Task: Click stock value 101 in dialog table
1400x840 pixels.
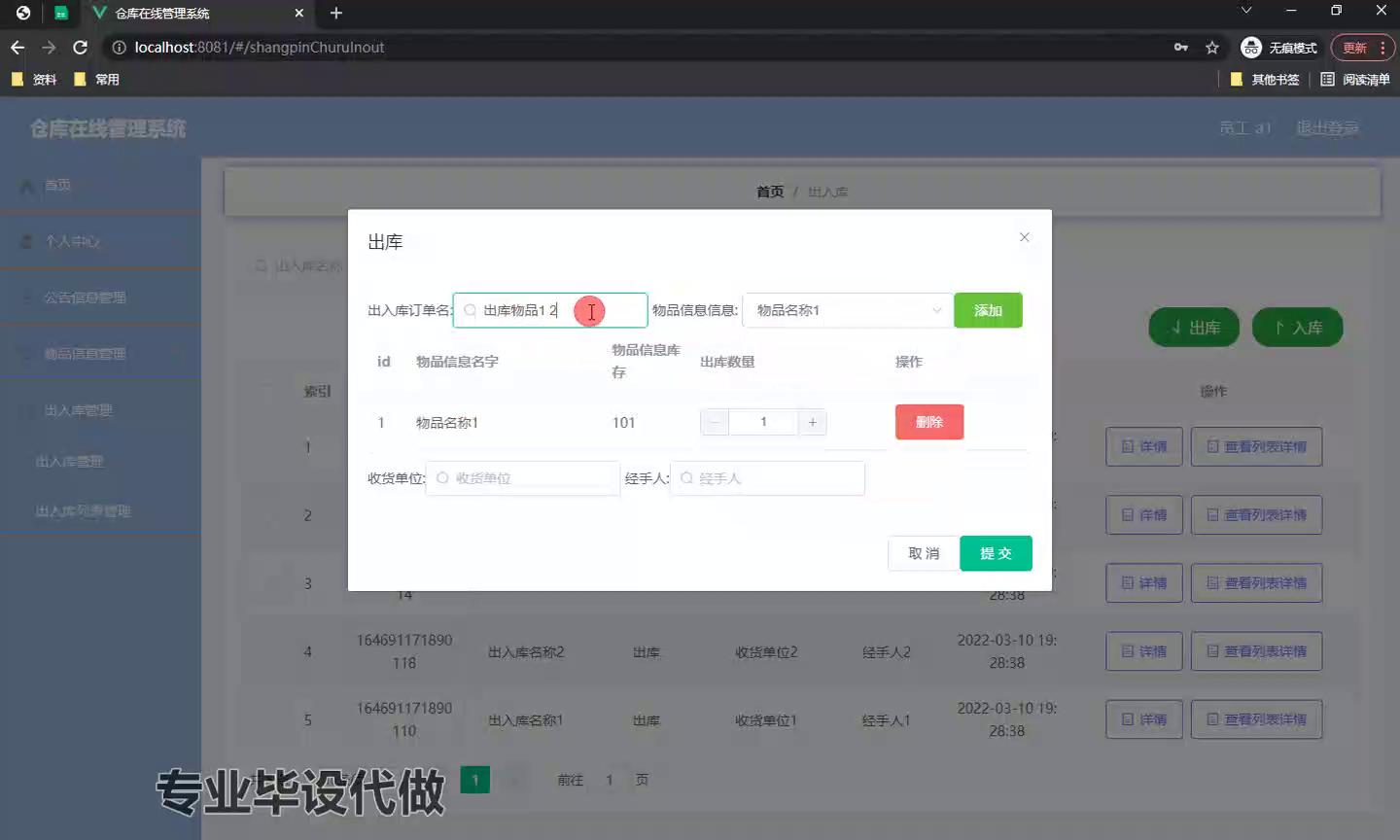Action: tap(623, 423)
